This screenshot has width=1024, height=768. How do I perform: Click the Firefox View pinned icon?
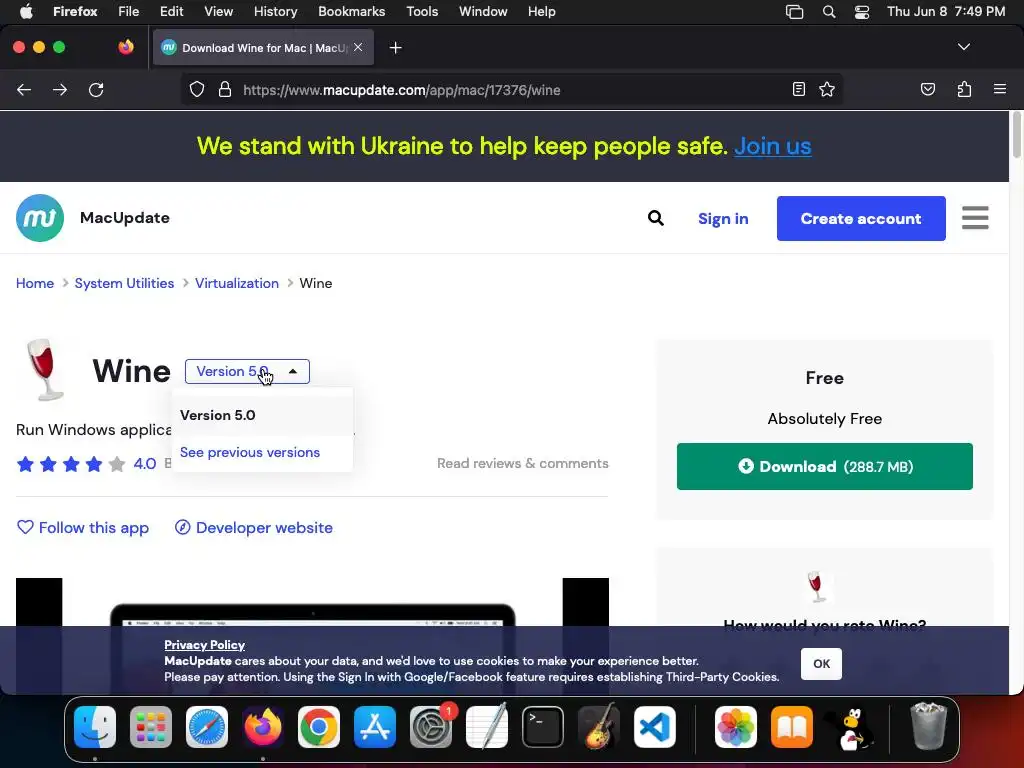(126, 47)
